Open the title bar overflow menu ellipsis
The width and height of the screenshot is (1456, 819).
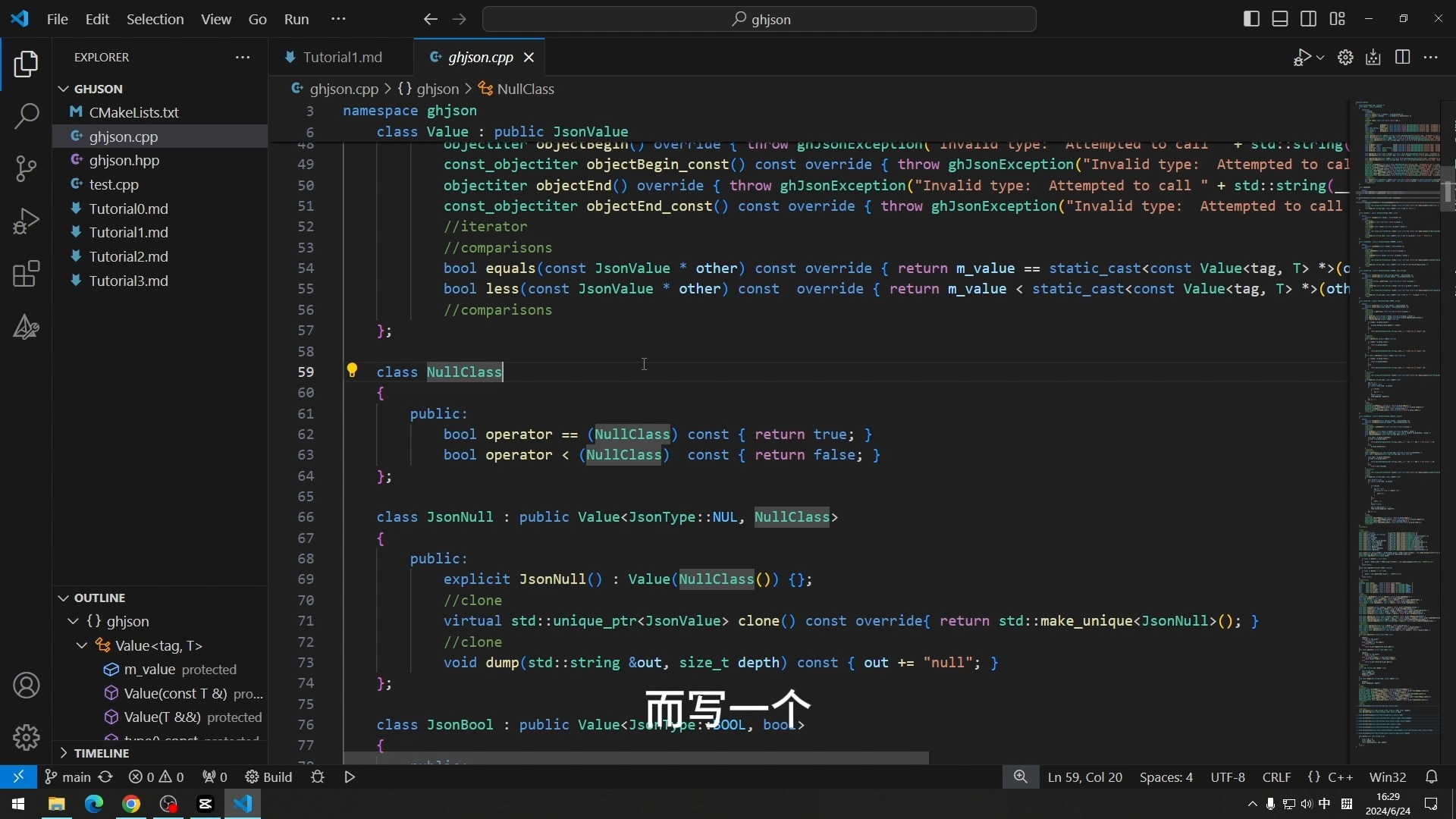[x=339, y=19]
